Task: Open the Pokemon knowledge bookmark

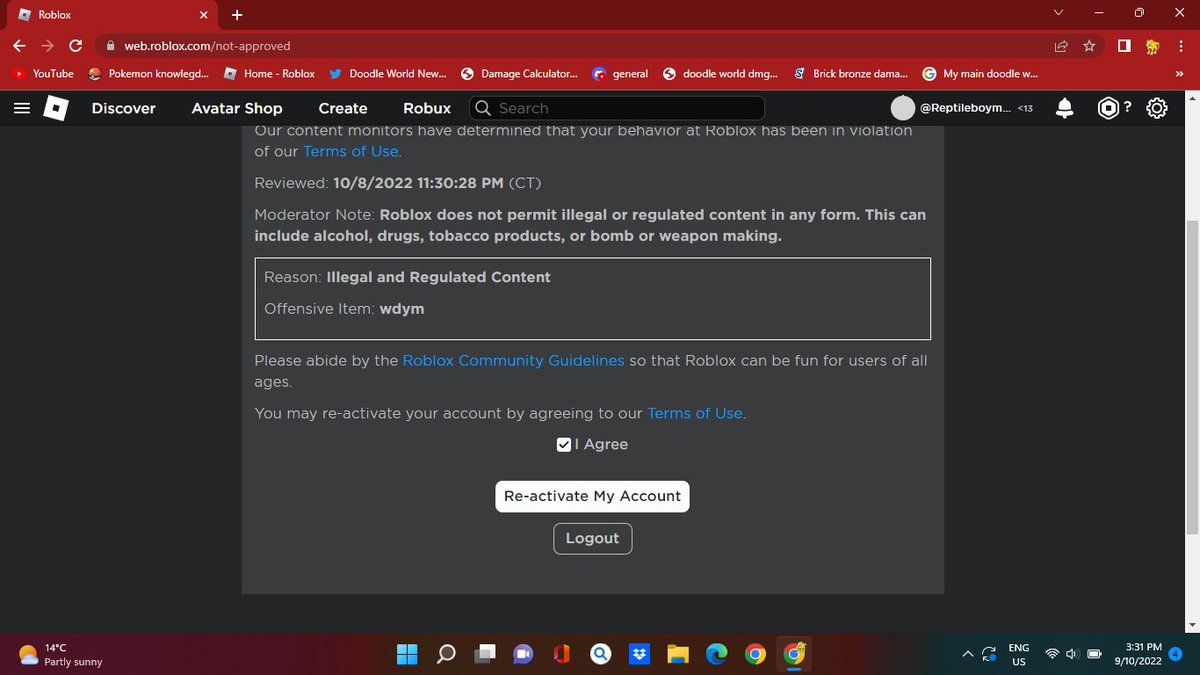Action: point(149,73)
